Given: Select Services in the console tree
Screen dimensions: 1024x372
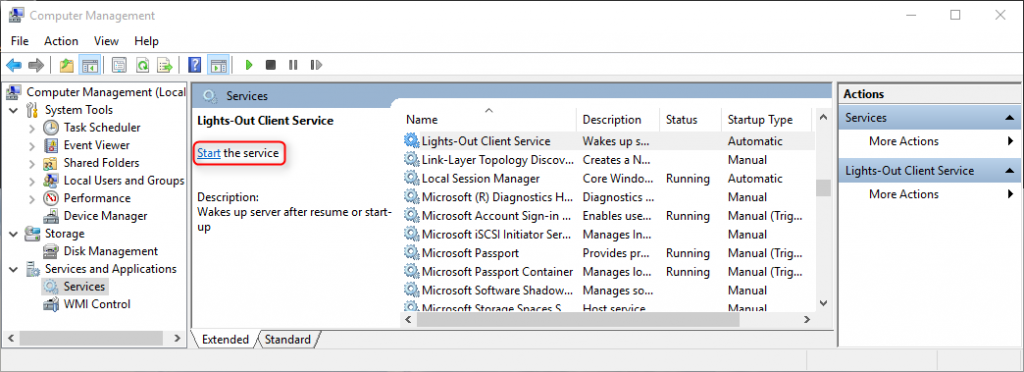Looking at the screenshot, I should coord(84,286).
